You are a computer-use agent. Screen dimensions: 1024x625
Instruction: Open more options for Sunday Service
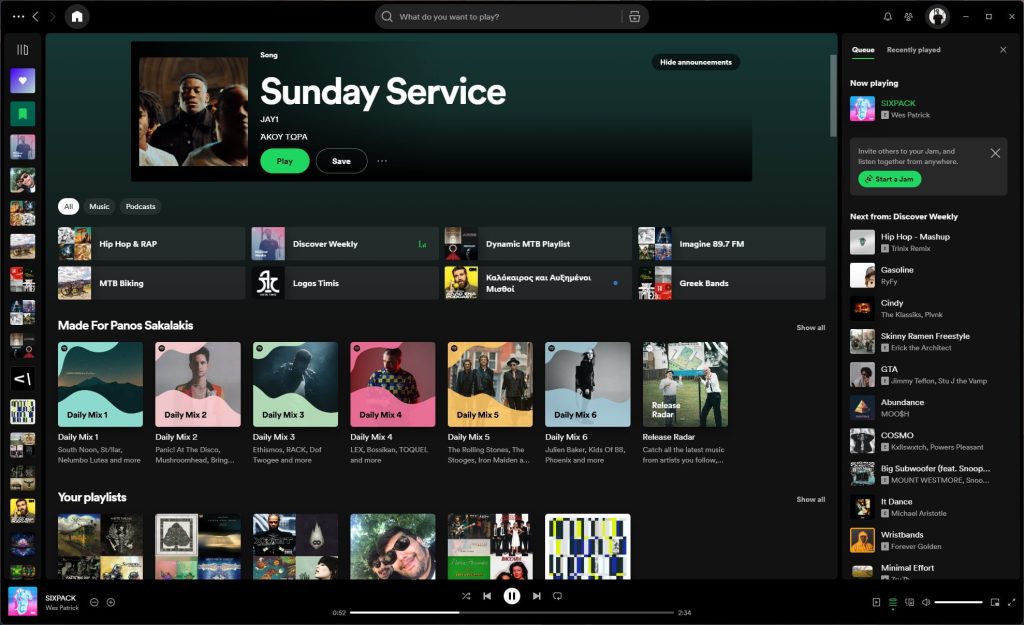(x=383, y=162)
